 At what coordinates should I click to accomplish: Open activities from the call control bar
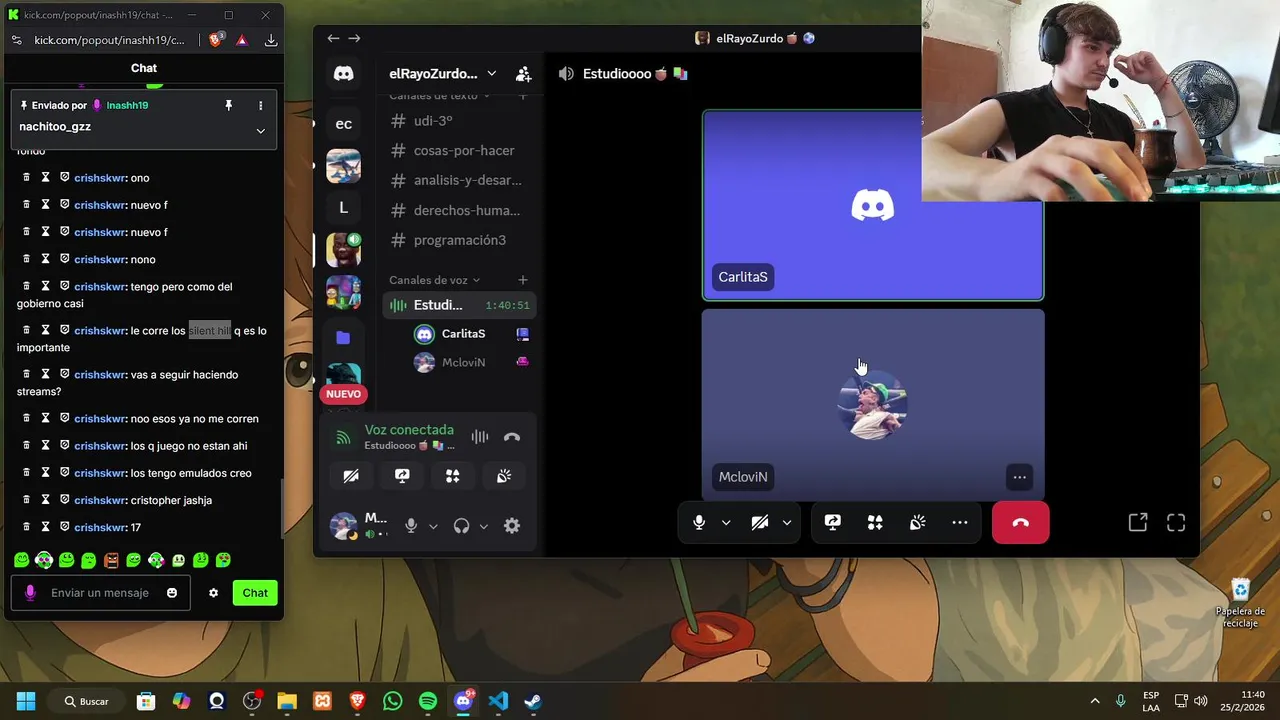(875, 522)
